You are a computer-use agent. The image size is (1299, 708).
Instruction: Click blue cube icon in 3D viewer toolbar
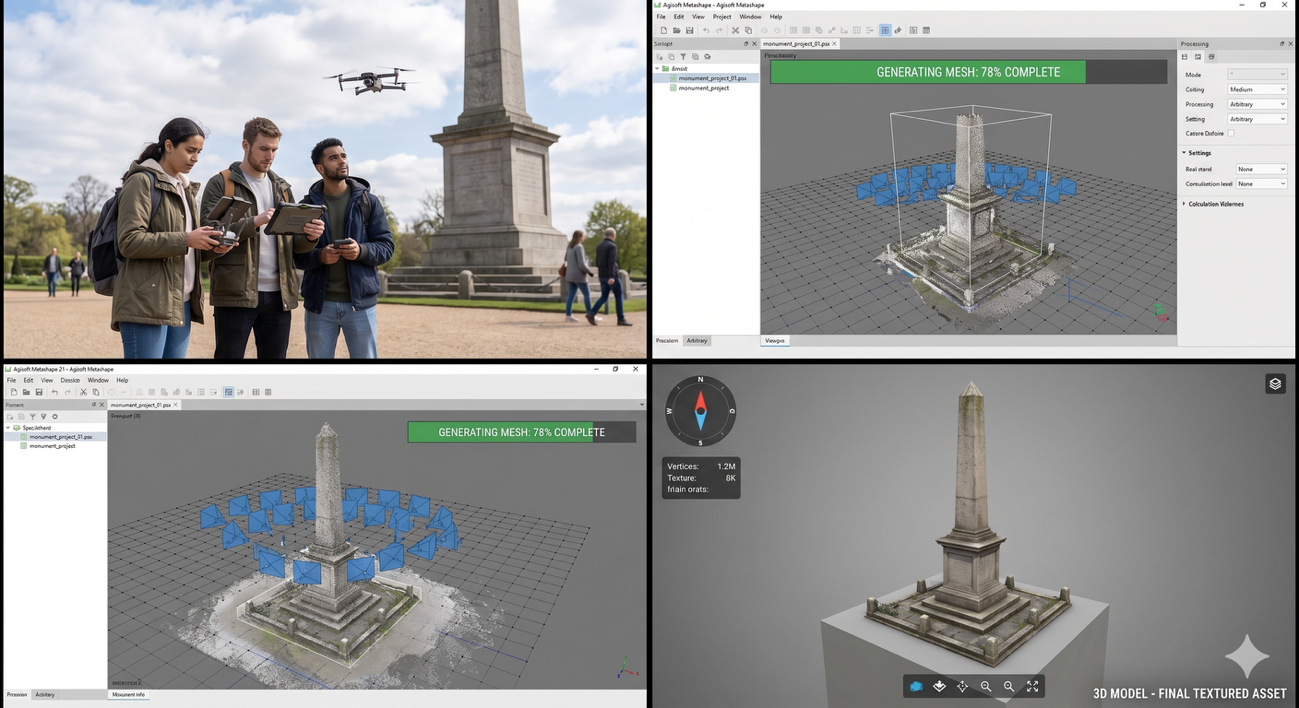click(916, 686)
